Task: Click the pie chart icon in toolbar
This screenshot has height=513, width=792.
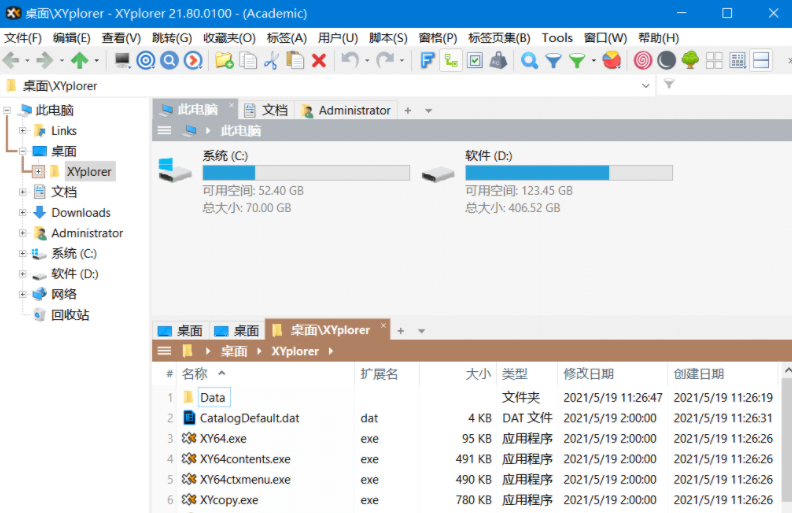Action: pyautogui.click(x=611, y=60)
